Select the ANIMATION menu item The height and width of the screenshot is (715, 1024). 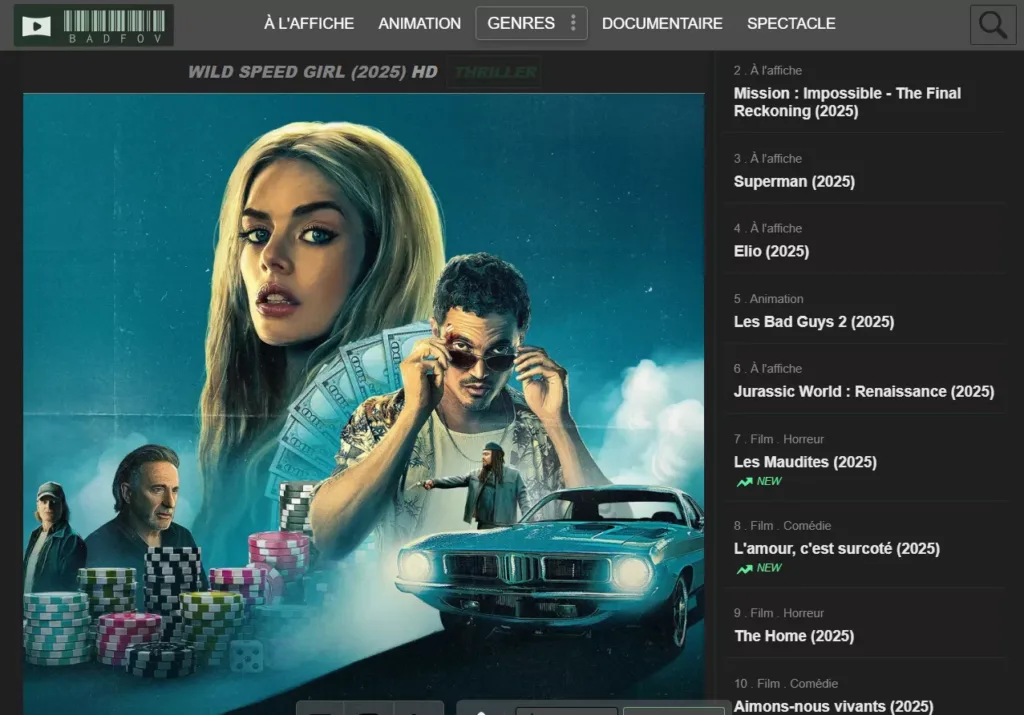[x=419, y=22]
